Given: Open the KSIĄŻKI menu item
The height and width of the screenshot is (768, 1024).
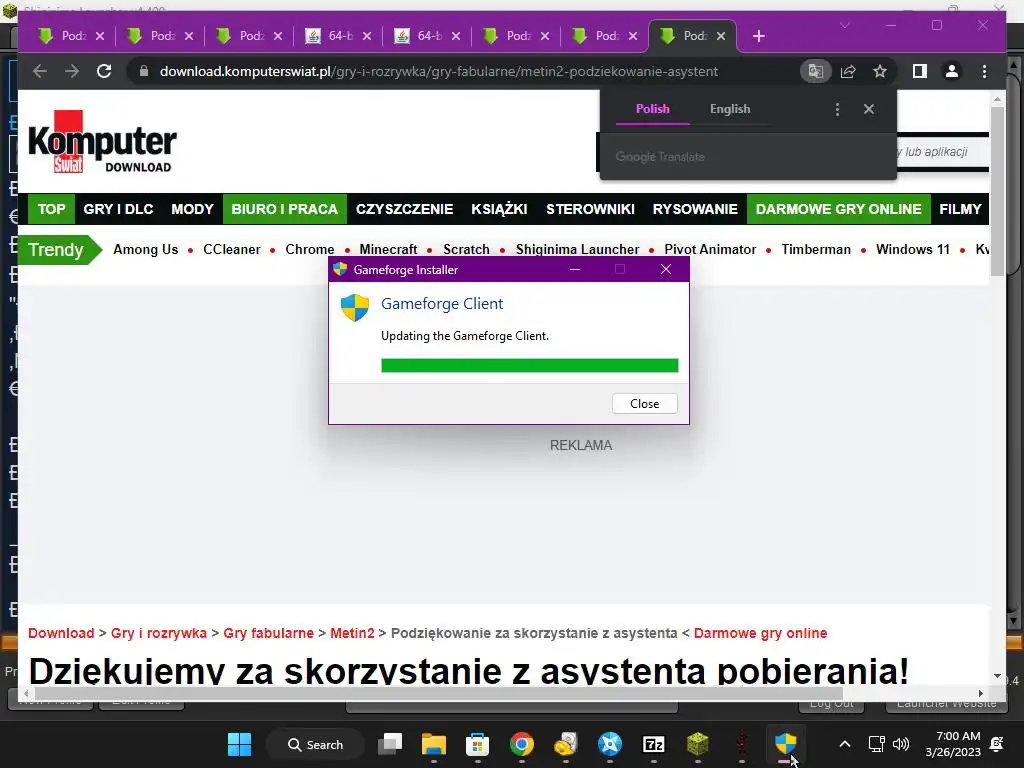Looking at the screenshot, I should coord(499,209).
